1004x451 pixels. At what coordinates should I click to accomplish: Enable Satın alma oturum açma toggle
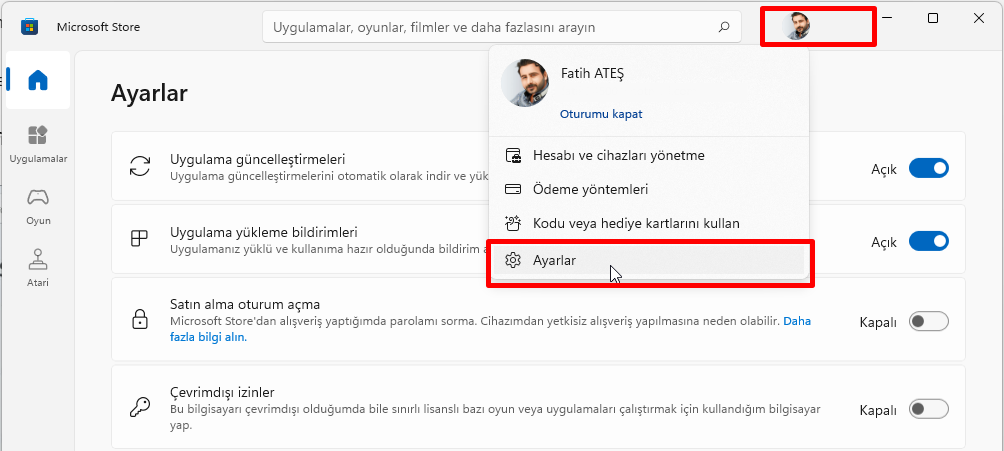click(928, 322)
